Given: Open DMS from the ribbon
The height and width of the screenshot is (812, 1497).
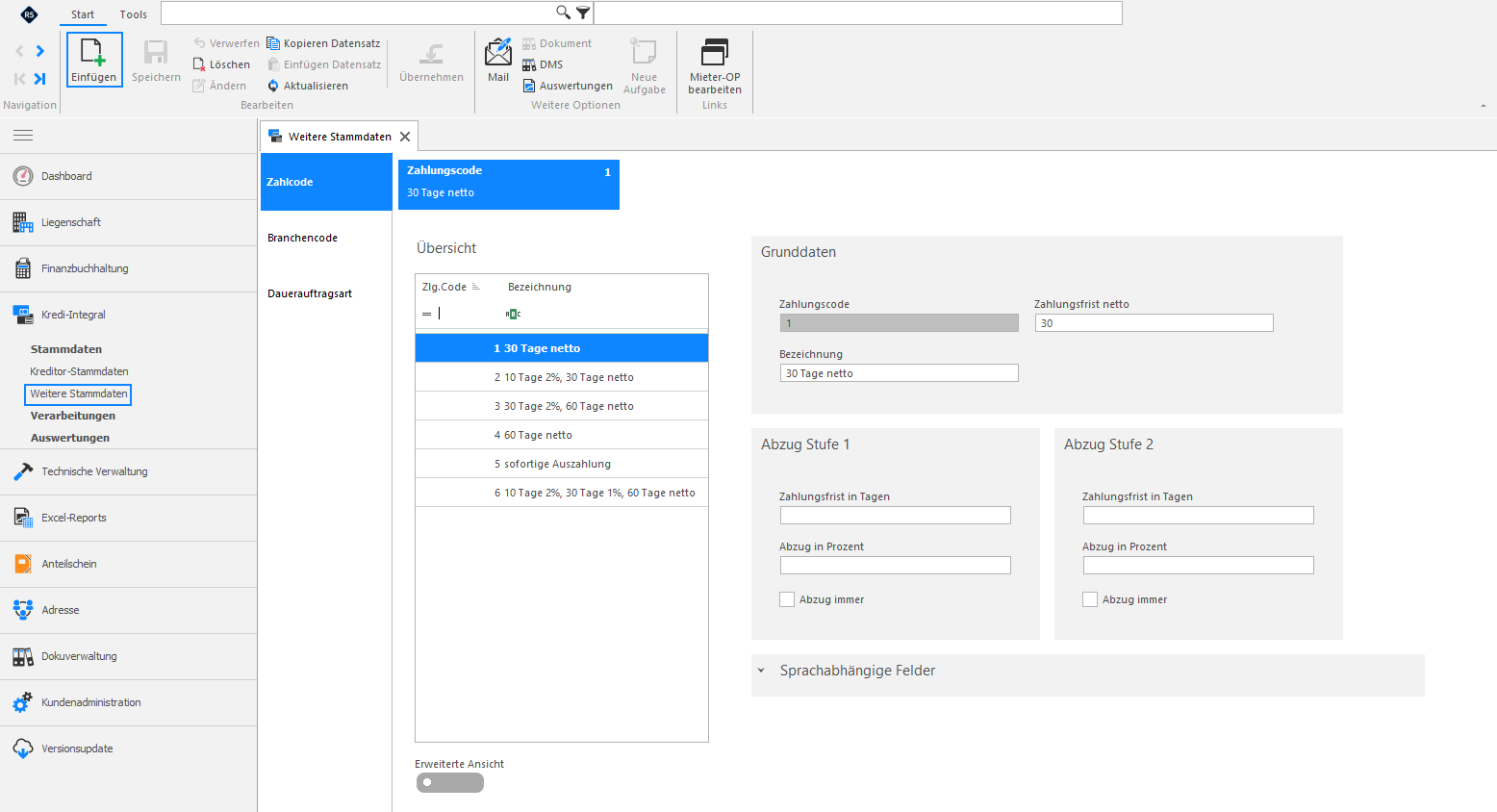Looking at the screenshot, I should 543,64.
